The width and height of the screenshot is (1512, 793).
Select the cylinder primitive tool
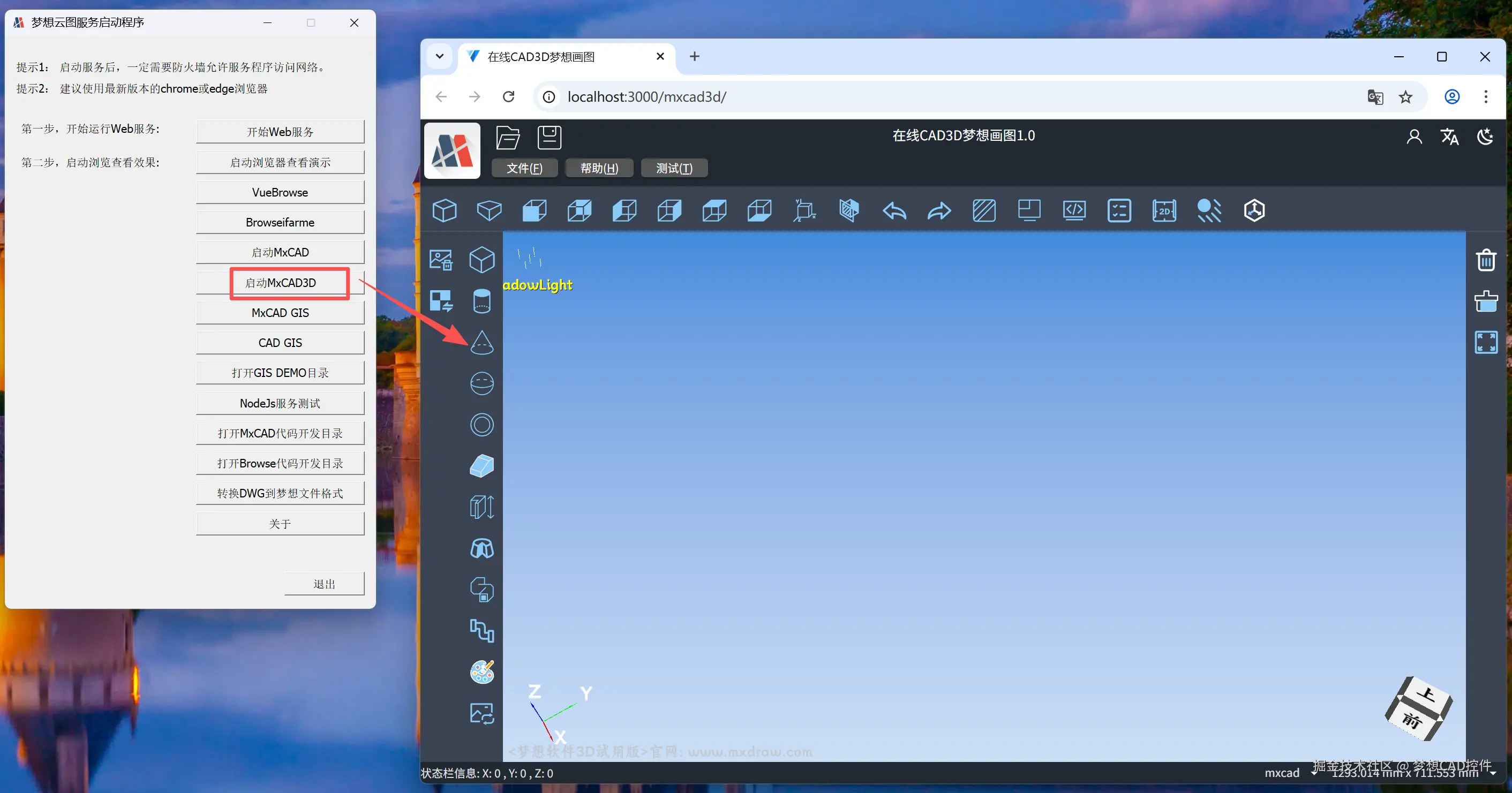pyautogui.click(x=482, y=301)
